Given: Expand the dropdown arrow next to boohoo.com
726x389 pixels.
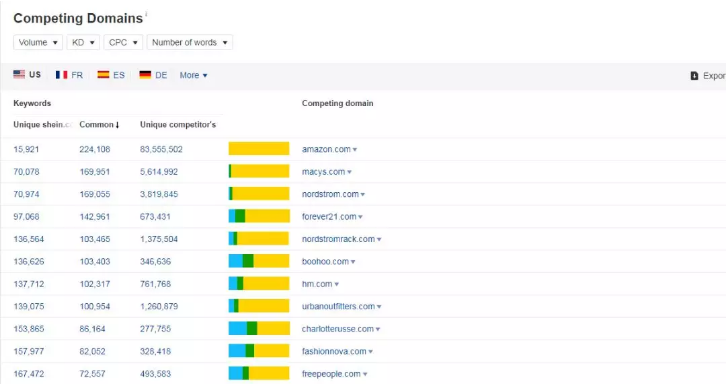Looking at the screenshot, I should pyautogui.click(x=353, y=262).
